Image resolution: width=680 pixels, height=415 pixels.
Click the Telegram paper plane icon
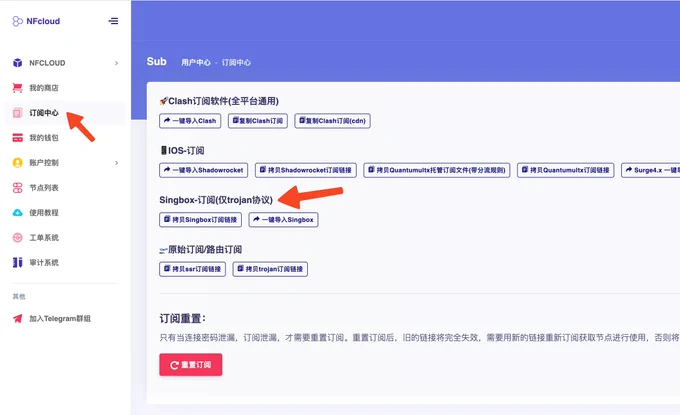pyautogui.click(x=17, y=319)
